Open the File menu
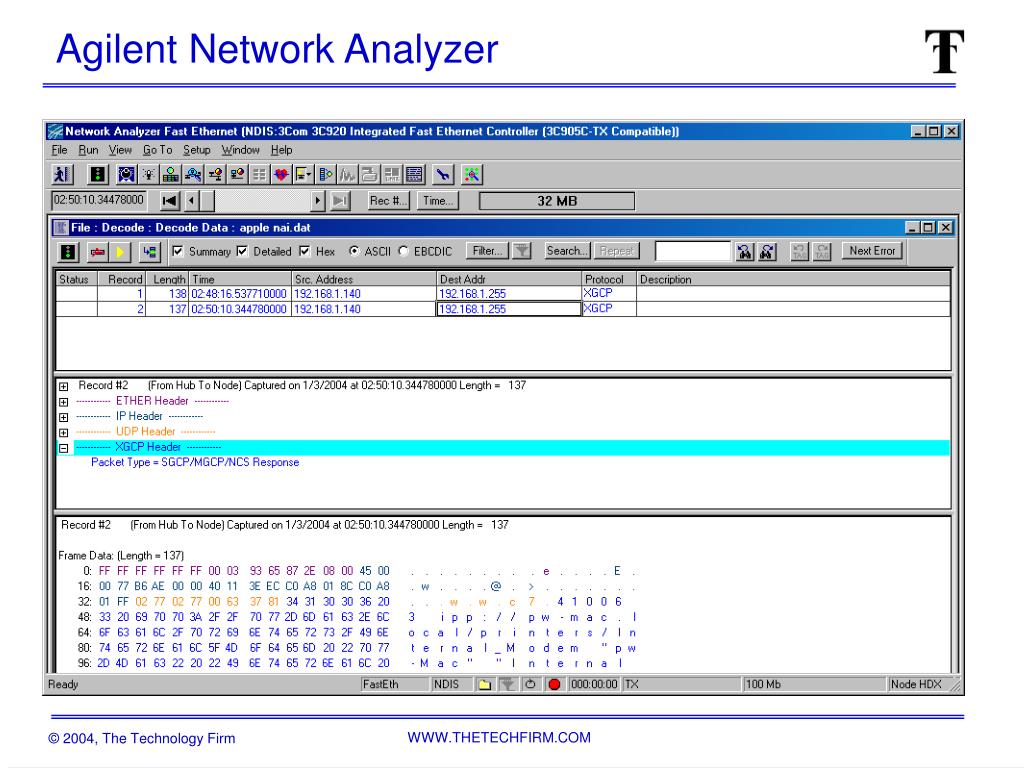Screen dimensions: 1024x768 [59, 150]
